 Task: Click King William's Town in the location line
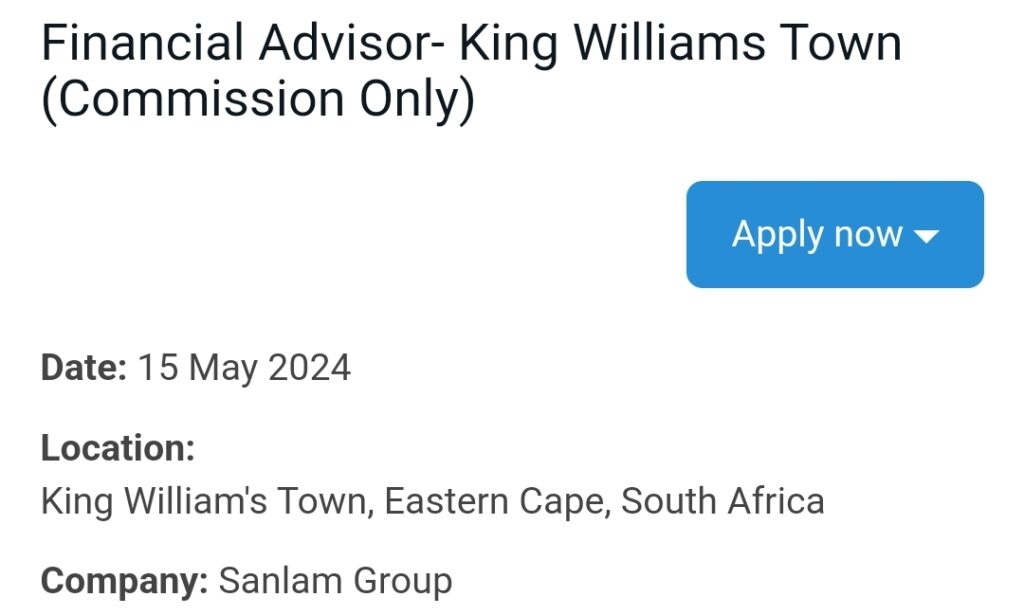(207, 502)
